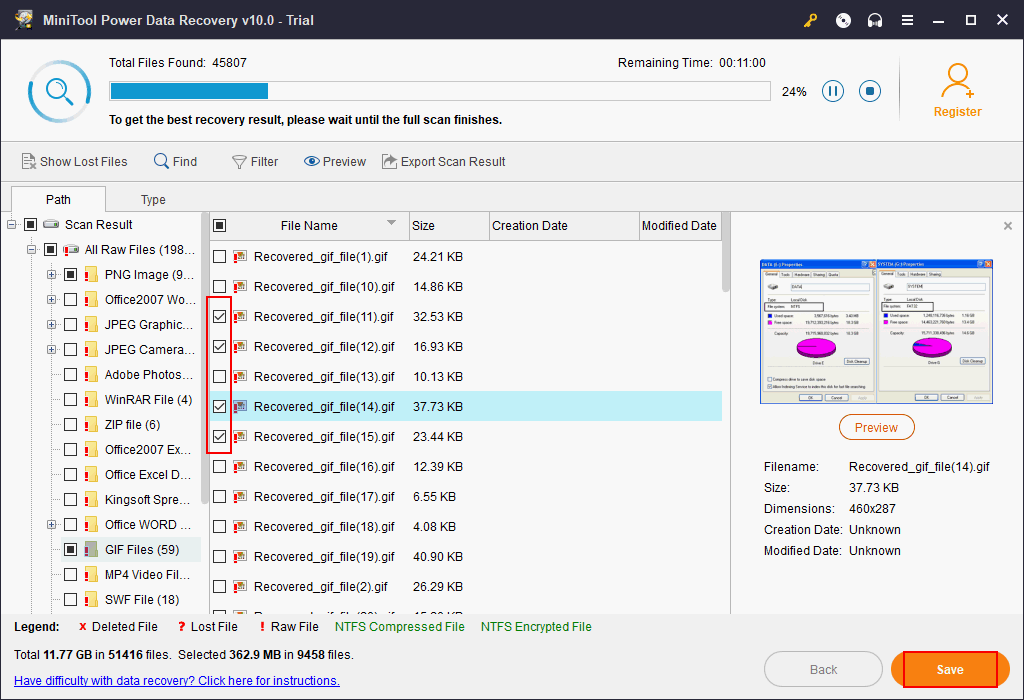Check Recovered_gif_file(10).gif checkbox
1024x700 pixels.
[219, 287]
